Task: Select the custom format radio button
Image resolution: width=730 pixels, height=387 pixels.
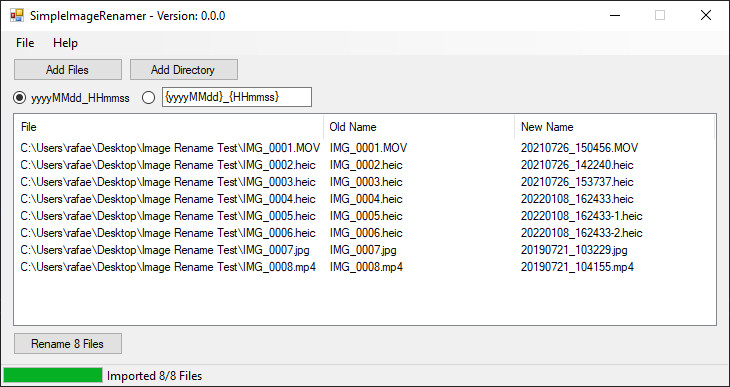Action: point(148,98)
